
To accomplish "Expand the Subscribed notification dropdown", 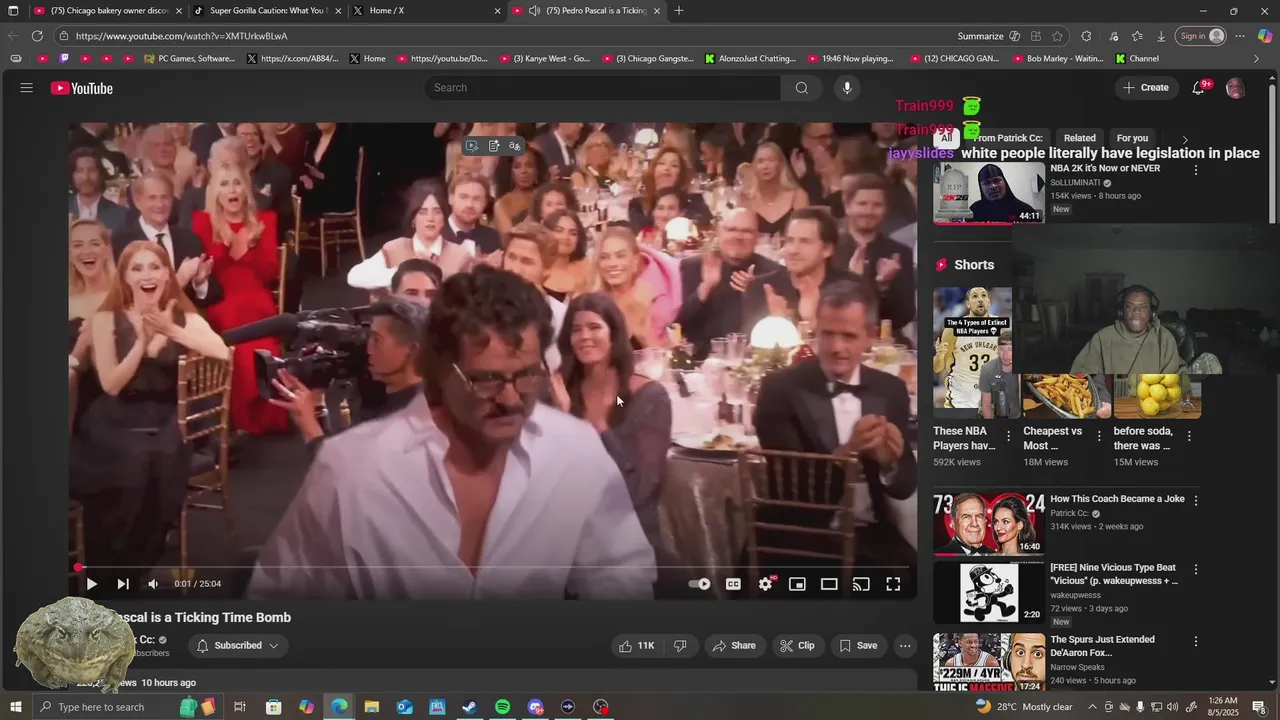I will tap(238, 646).
